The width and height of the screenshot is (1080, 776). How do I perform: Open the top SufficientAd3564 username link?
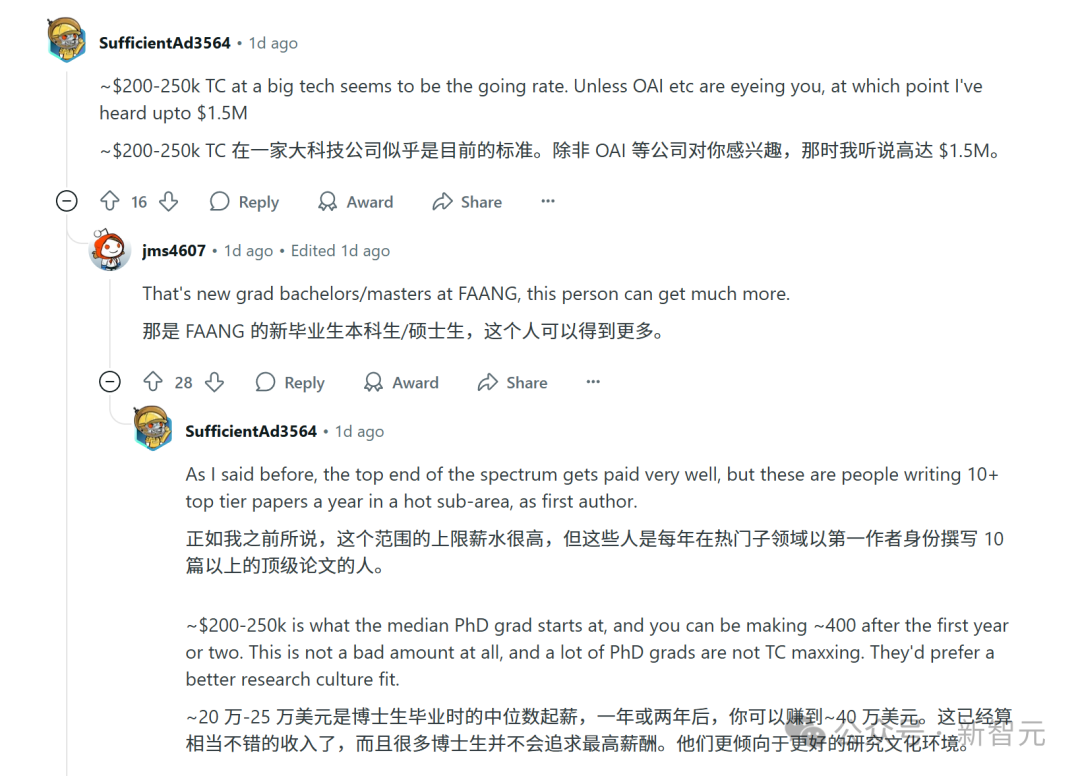(165, 43)
